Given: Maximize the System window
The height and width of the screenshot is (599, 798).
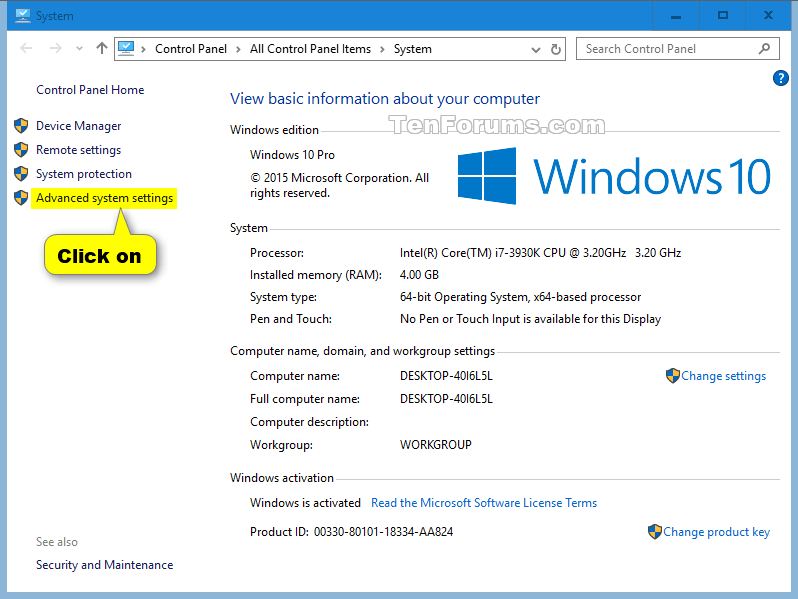Looking at the screenshot, I should coord(722,16).
